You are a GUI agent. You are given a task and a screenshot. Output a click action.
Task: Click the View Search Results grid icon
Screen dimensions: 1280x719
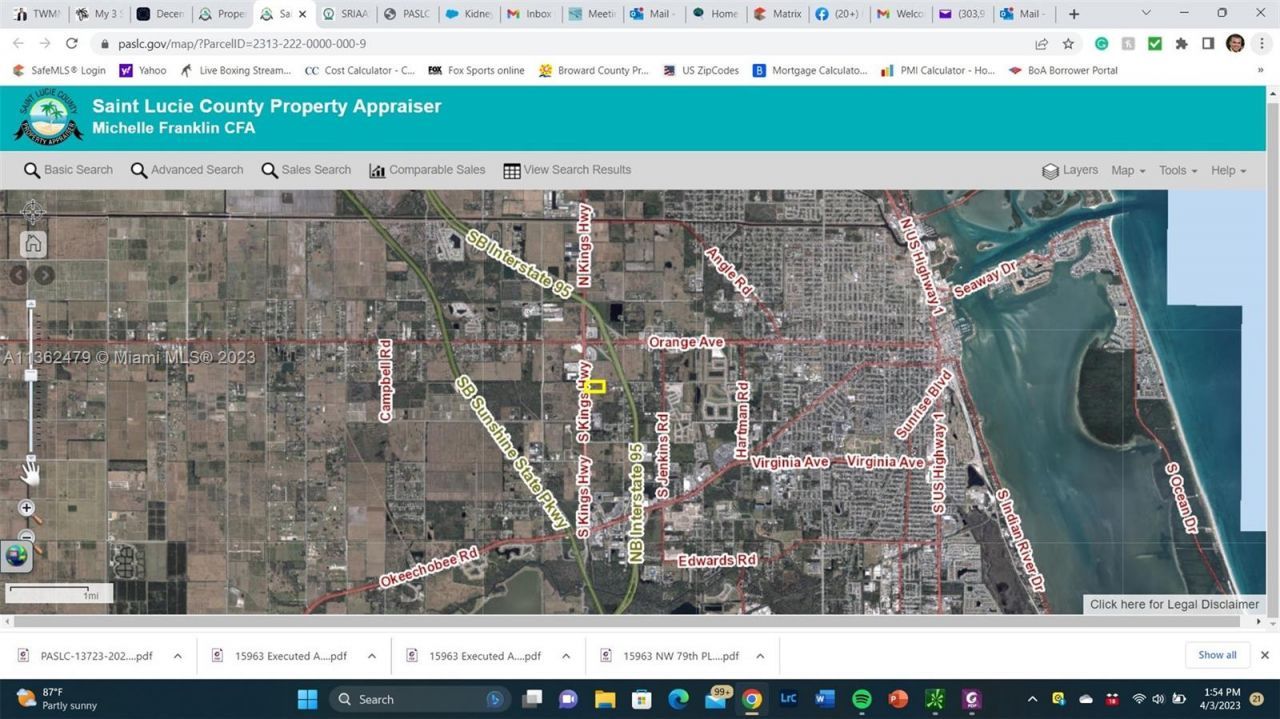(511, 170)
